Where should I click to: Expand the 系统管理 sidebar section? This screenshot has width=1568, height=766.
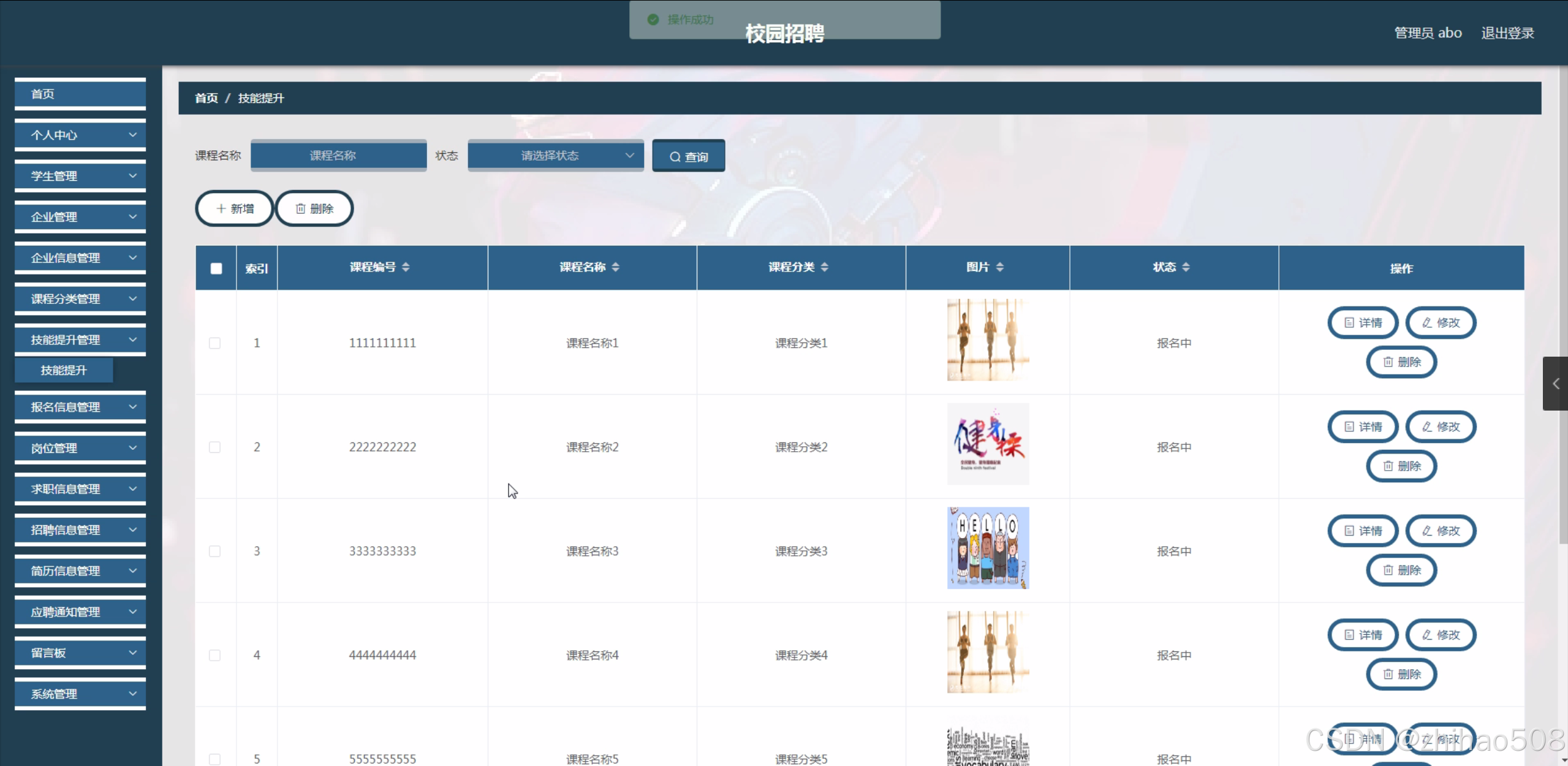point(80,694)
